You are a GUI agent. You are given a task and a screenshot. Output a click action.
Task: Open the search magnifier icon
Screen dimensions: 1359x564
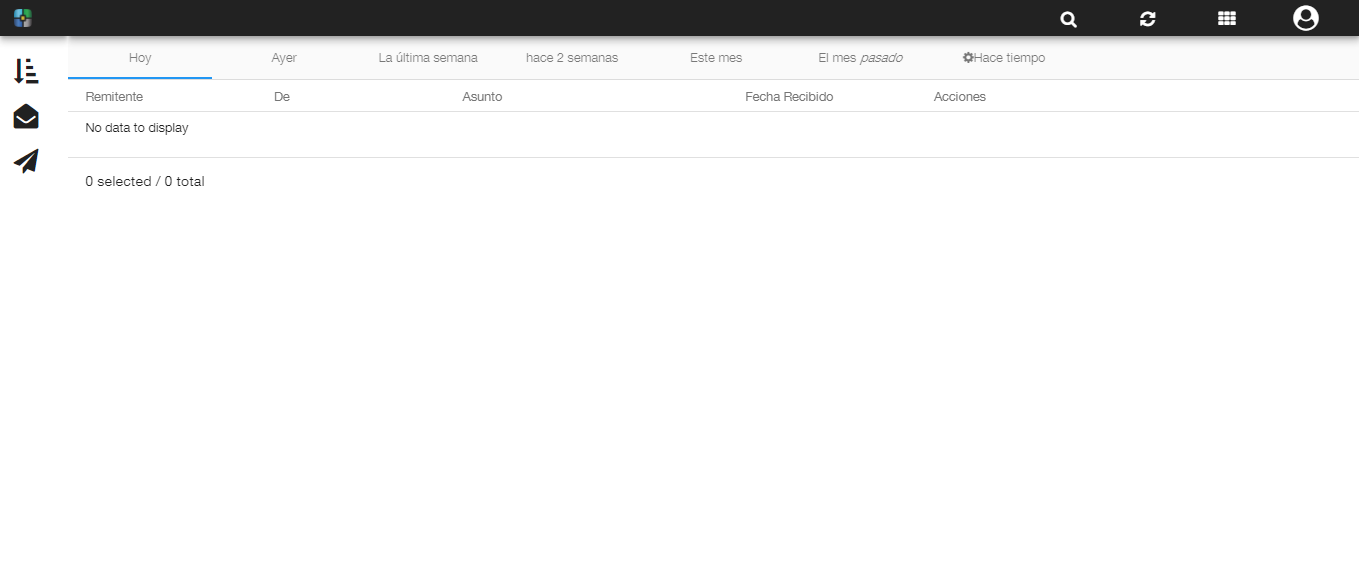click(1068, 19)
